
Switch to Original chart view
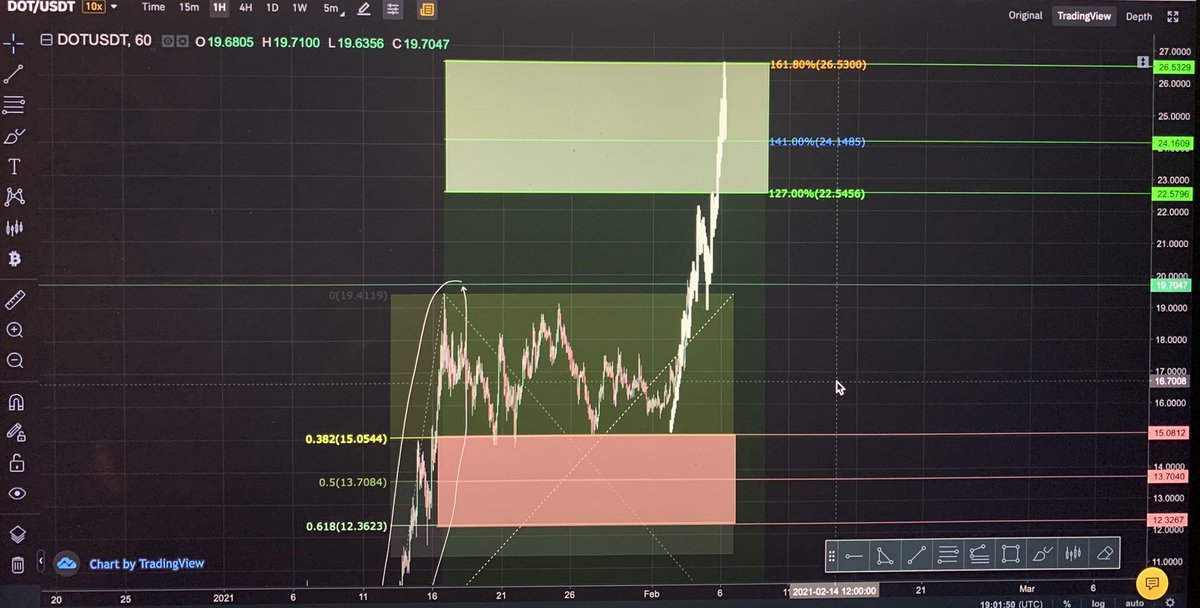[1025, 16]
